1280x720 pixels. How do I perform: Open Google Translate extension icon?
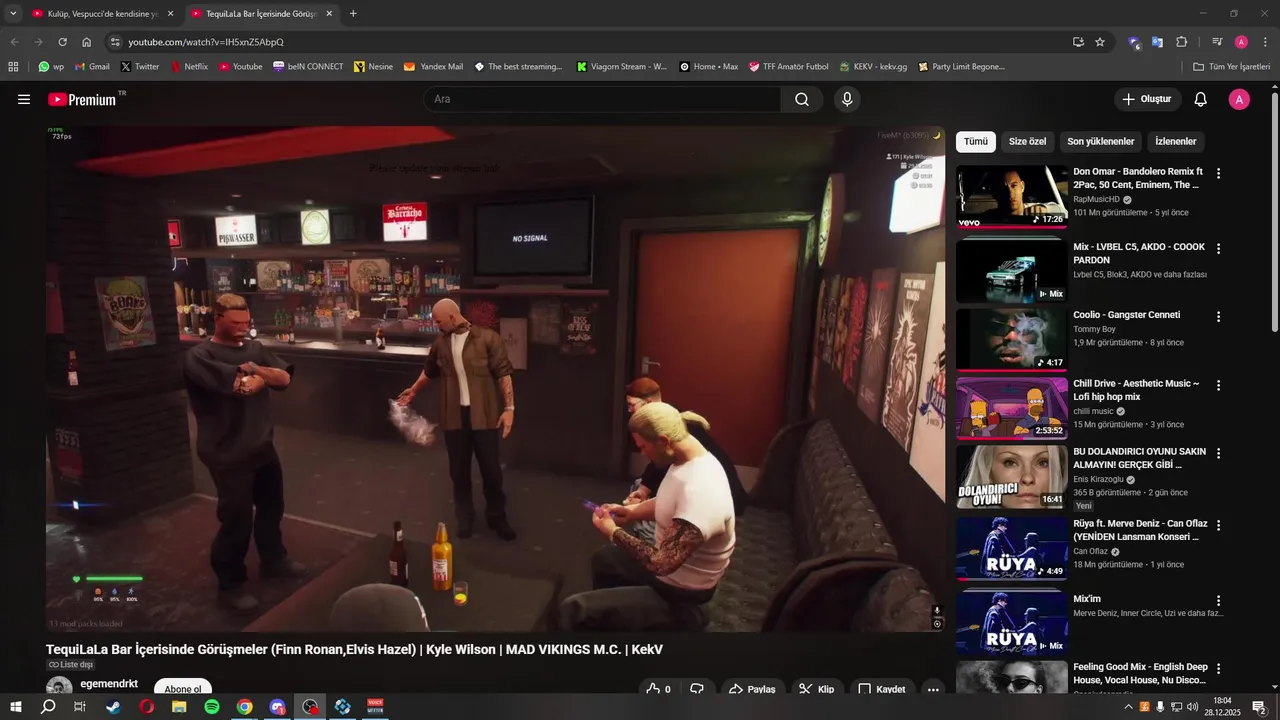point(1157,42)
